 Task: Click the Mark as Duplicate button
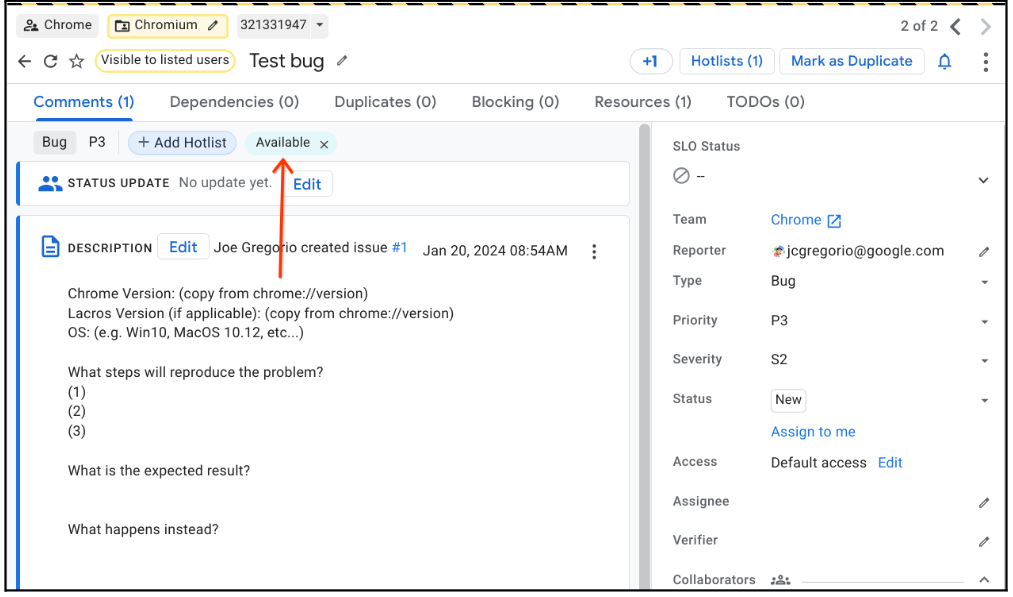(x=851, y=61)
